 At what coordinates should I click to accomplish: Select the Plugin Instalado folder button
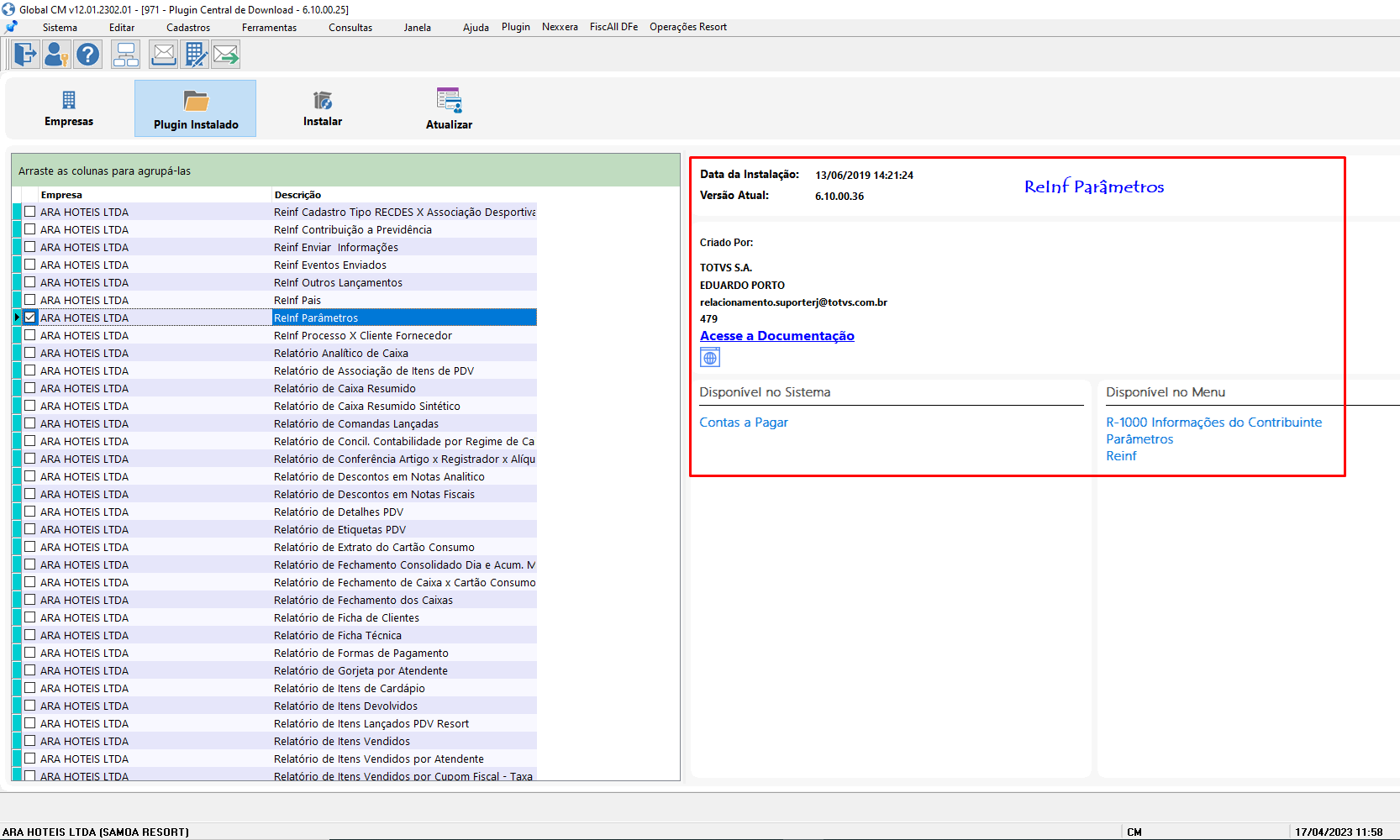tap(196, 108)
